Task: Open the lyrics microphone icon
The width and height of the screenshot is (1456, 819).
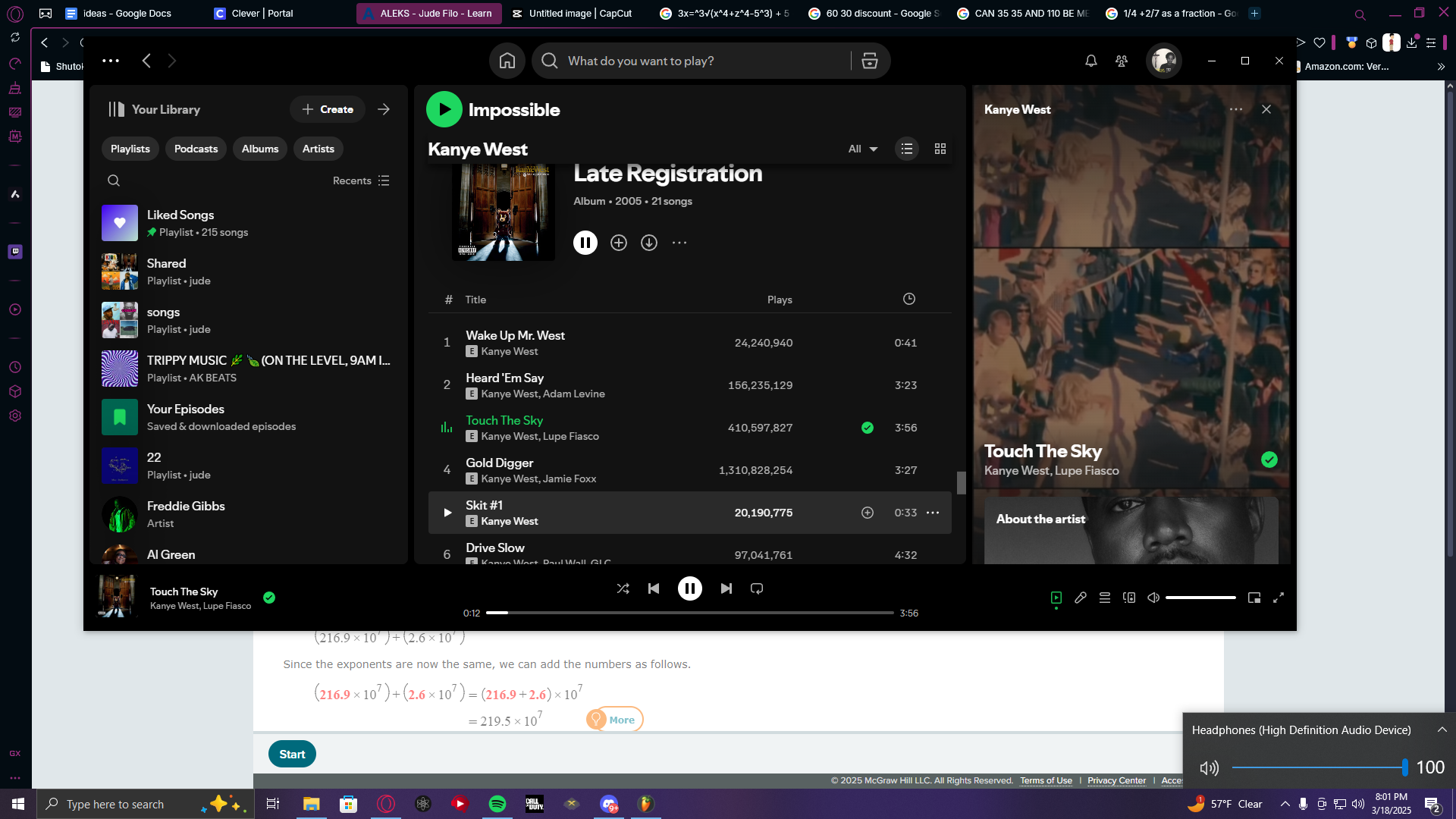Action: click(1081, 598)
